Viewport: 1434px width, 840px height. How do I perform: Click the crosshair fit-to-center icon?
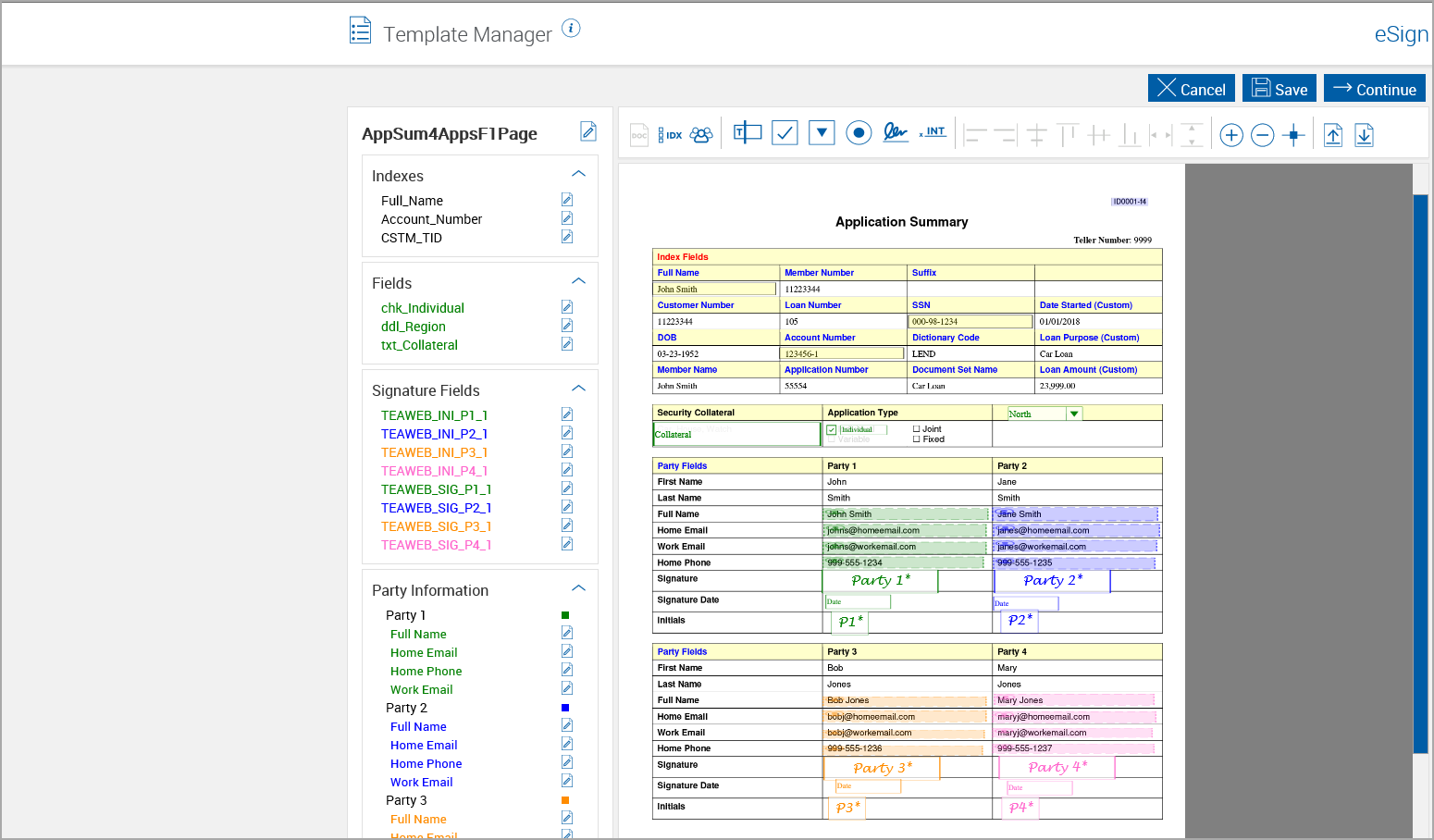pyautogui.click(x=1294, y=135)
